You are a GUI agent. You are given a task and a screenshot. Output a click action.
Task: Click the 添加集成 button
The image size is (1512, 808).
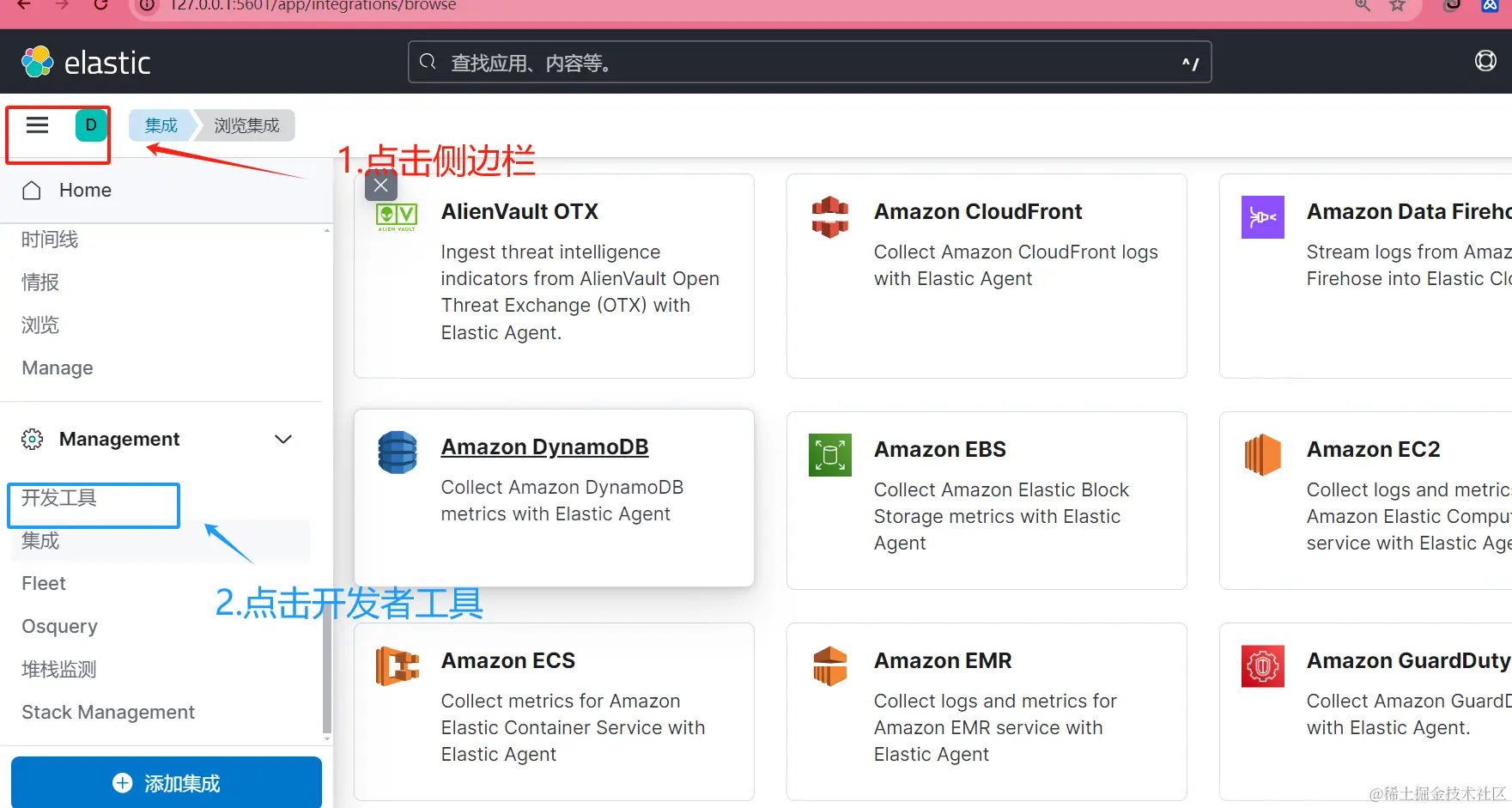167,782
